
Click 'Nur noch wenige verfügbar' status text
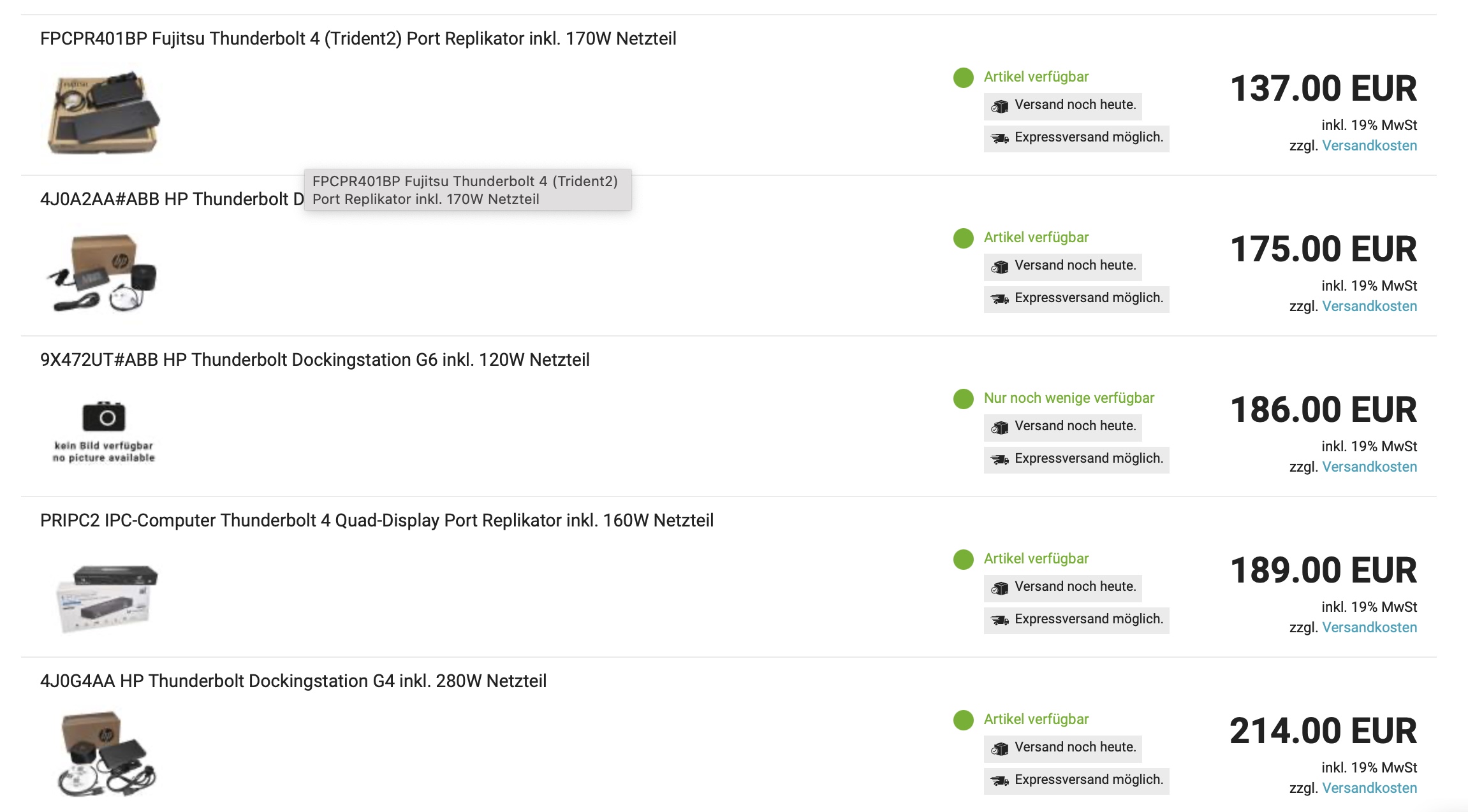pyautogui.click(x=1069, y=398)
